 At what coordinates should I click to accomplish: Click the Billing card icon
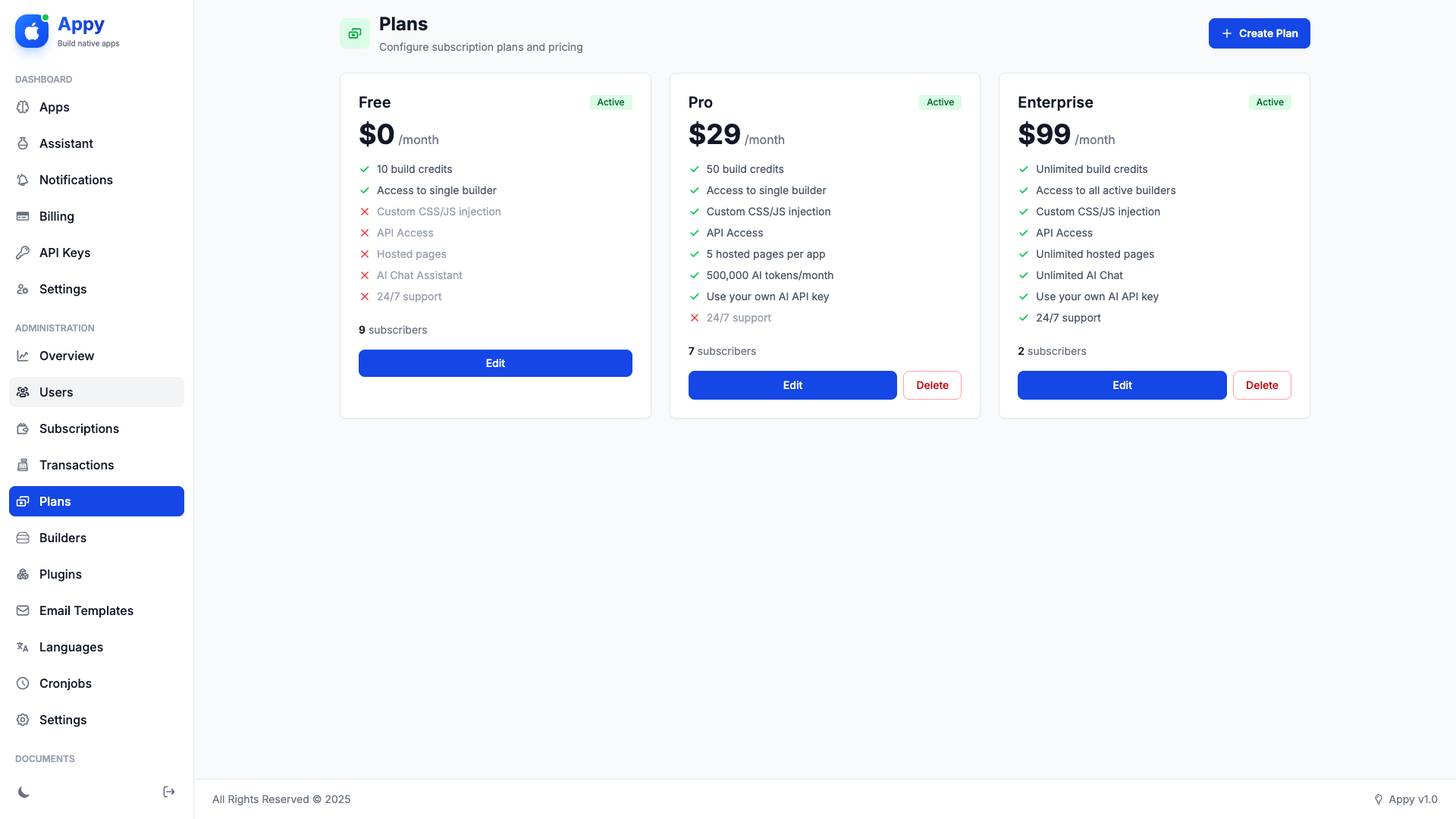coord(23,216)
